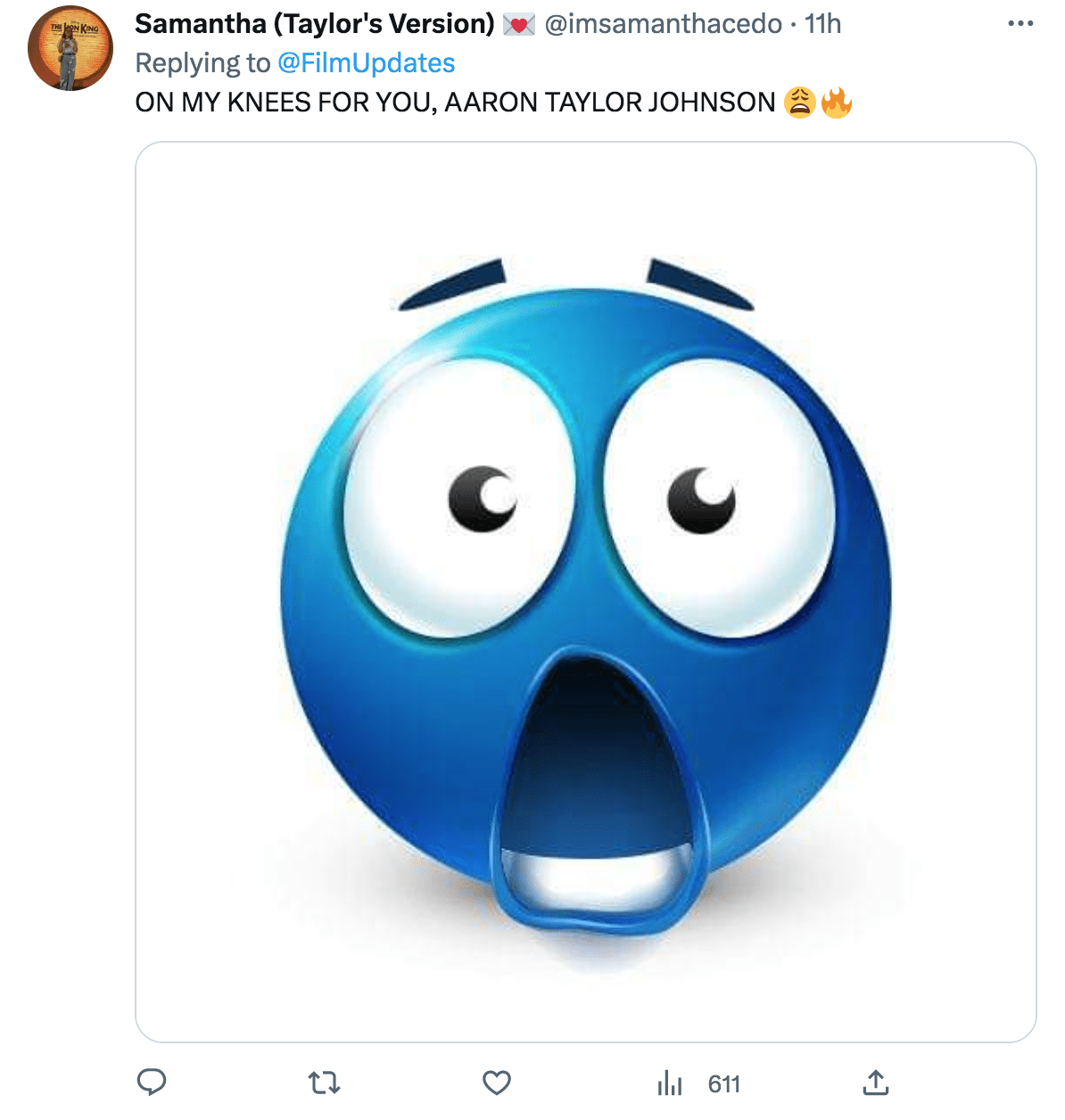Click the fire emoji in the tweet
Screen dimensions: 1065x1120
click(x=837, y=103)
